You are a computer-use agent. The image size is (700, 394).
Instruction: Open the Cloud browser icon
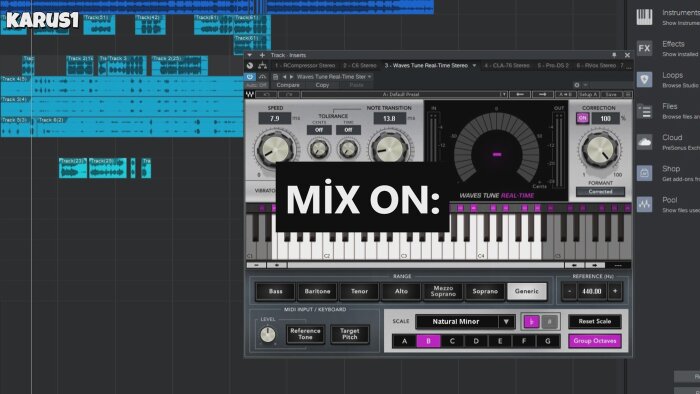tap(644, 142)
